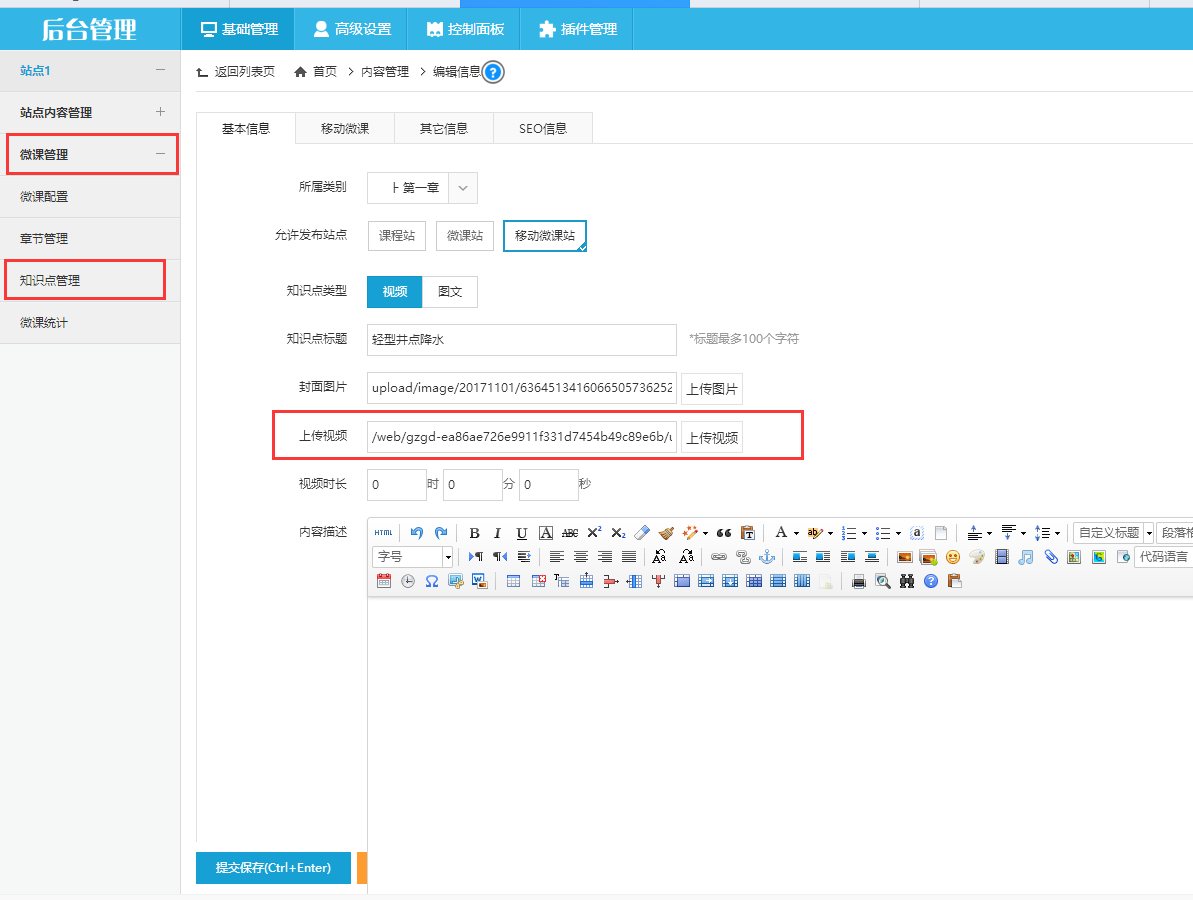
Task: Click the HTML source view icon
Action: [384, 533]
